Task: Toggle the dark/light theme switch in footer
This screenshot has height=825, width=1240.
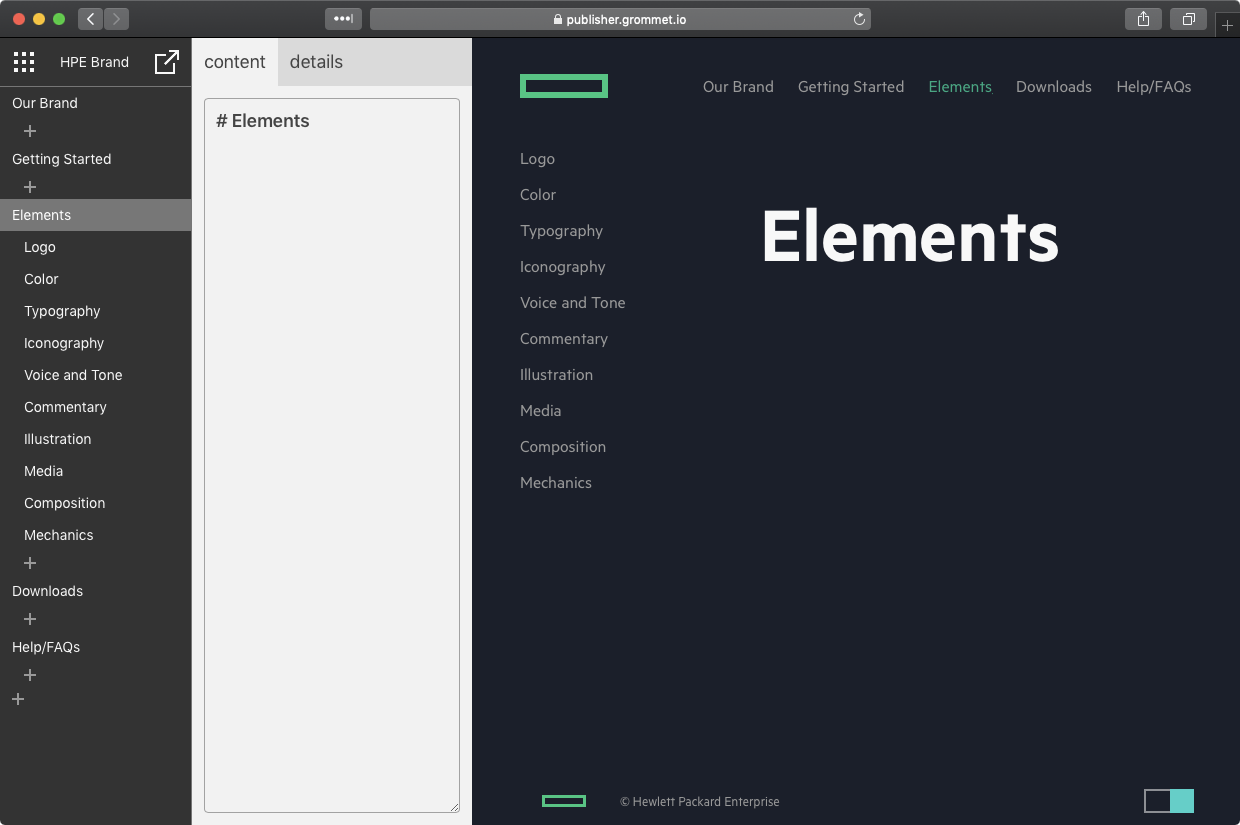Action: tap(1169, 801)
